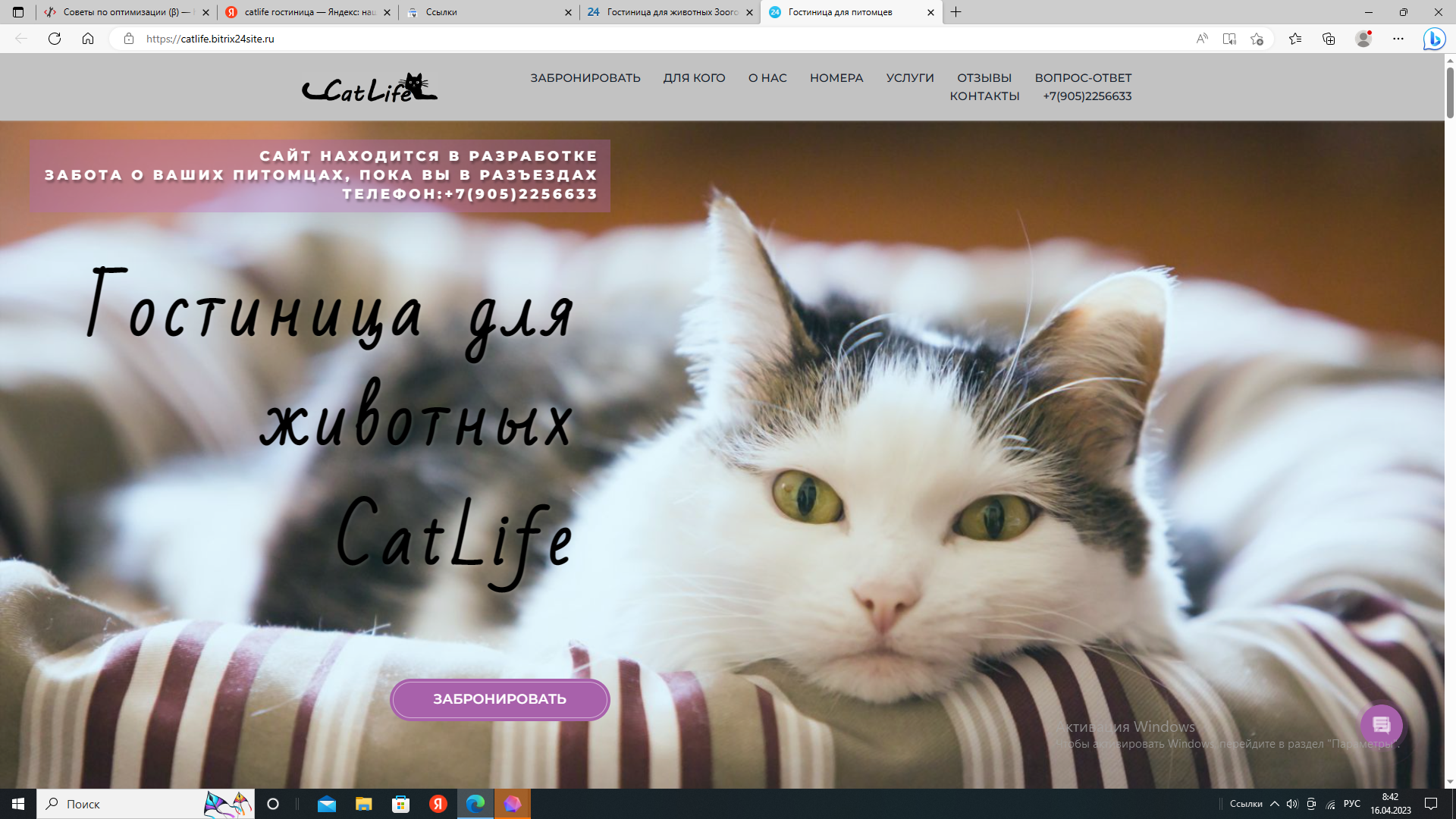Screen dimensions: 1456x819
Task: Launch Bing chat sidebar icon
Action: [1434, 39]
